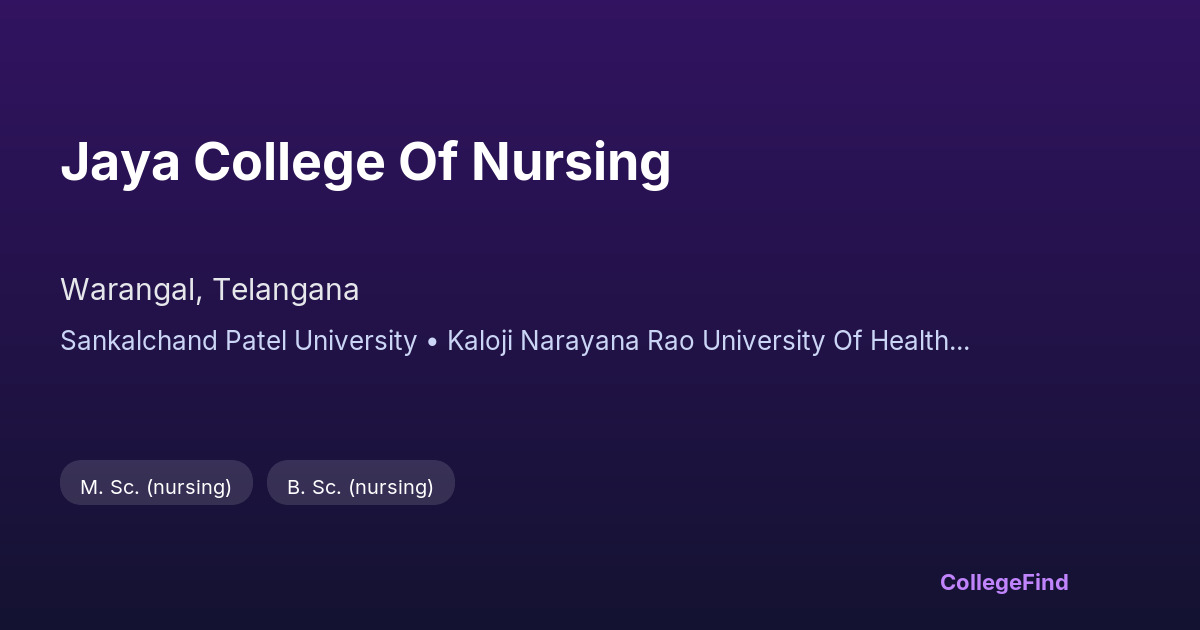Click the word College in the title
Screen dimensions: 1200x630
tap(289, 162)
